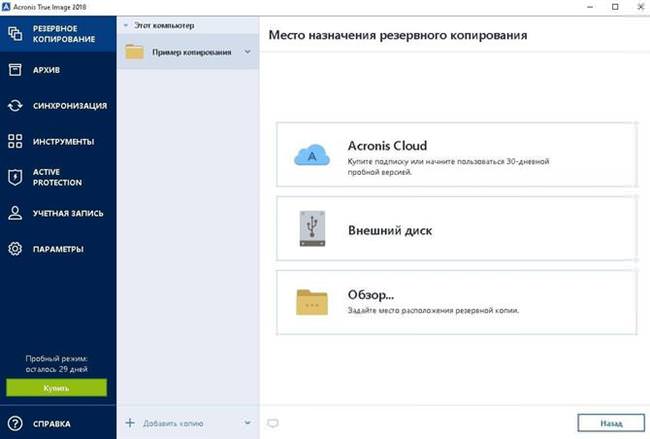The image size is (650, 439).
Task: Click the Этот компьютер label
Action: [x=164, y=25]
